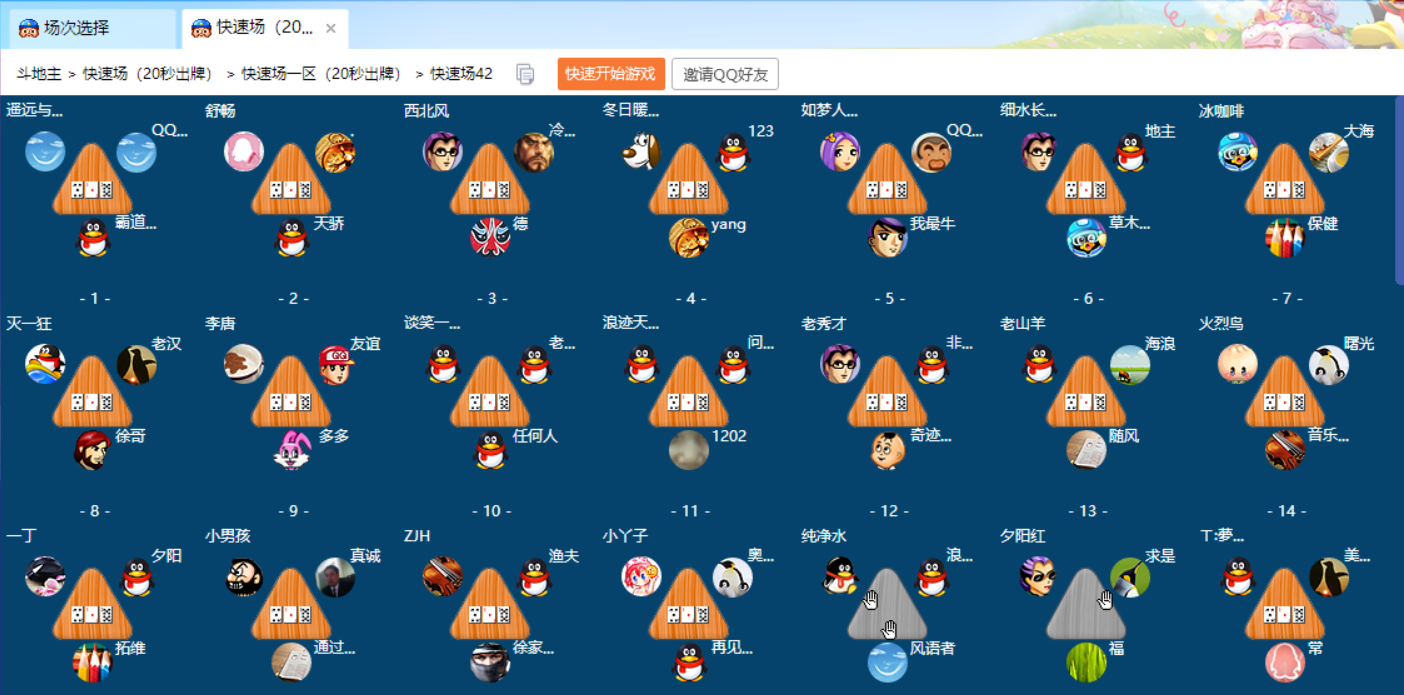1404x695 pixels.
Task: Click avatar of player yang
Action: pyautogui.click(x=689, y=238)
